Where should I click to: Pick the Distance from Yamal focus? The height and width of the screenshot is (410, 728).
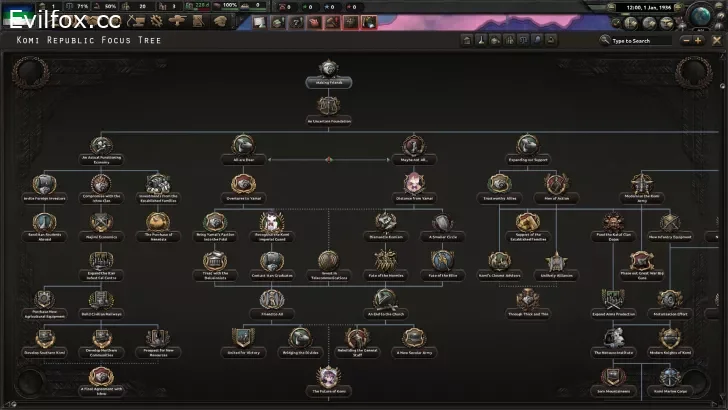413,185
